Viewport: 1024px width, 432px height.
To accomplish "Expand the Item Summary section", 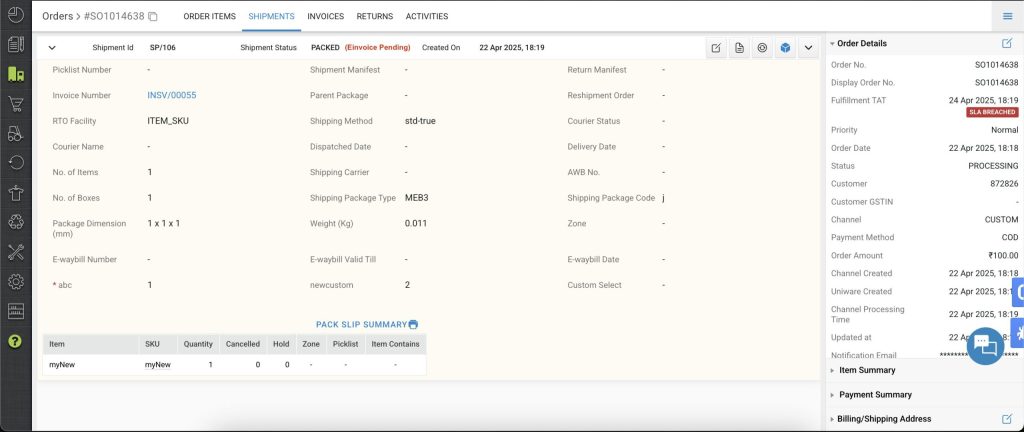I will tap(866, 370).
